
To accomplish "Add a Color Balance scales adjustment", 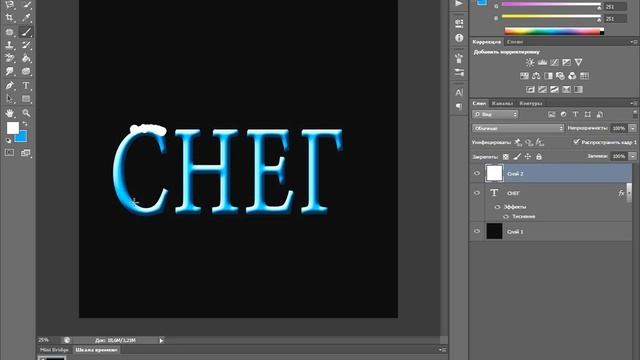I will 536,76.
